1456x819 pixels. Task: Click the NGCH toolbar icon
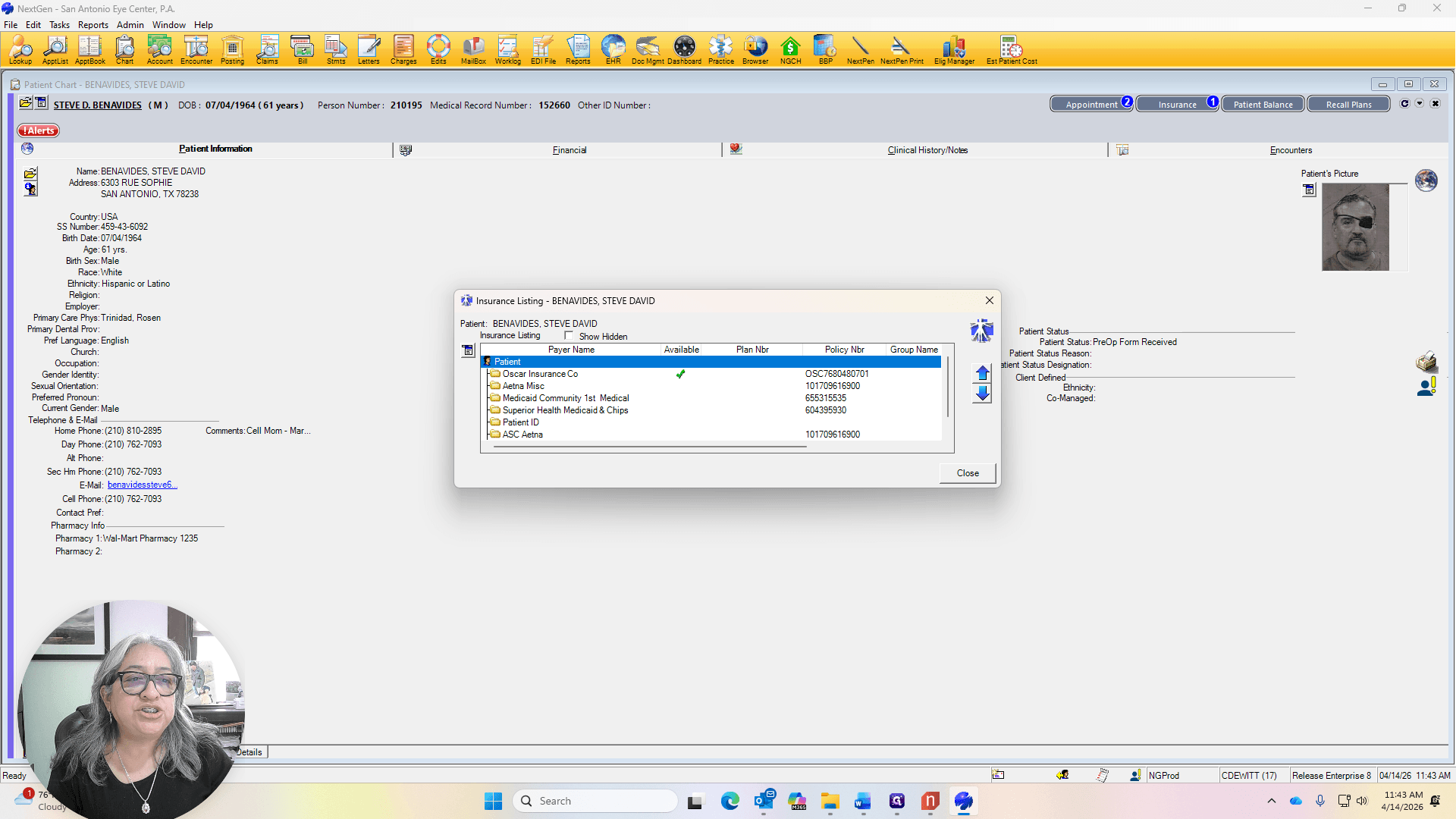coord(790,50)
